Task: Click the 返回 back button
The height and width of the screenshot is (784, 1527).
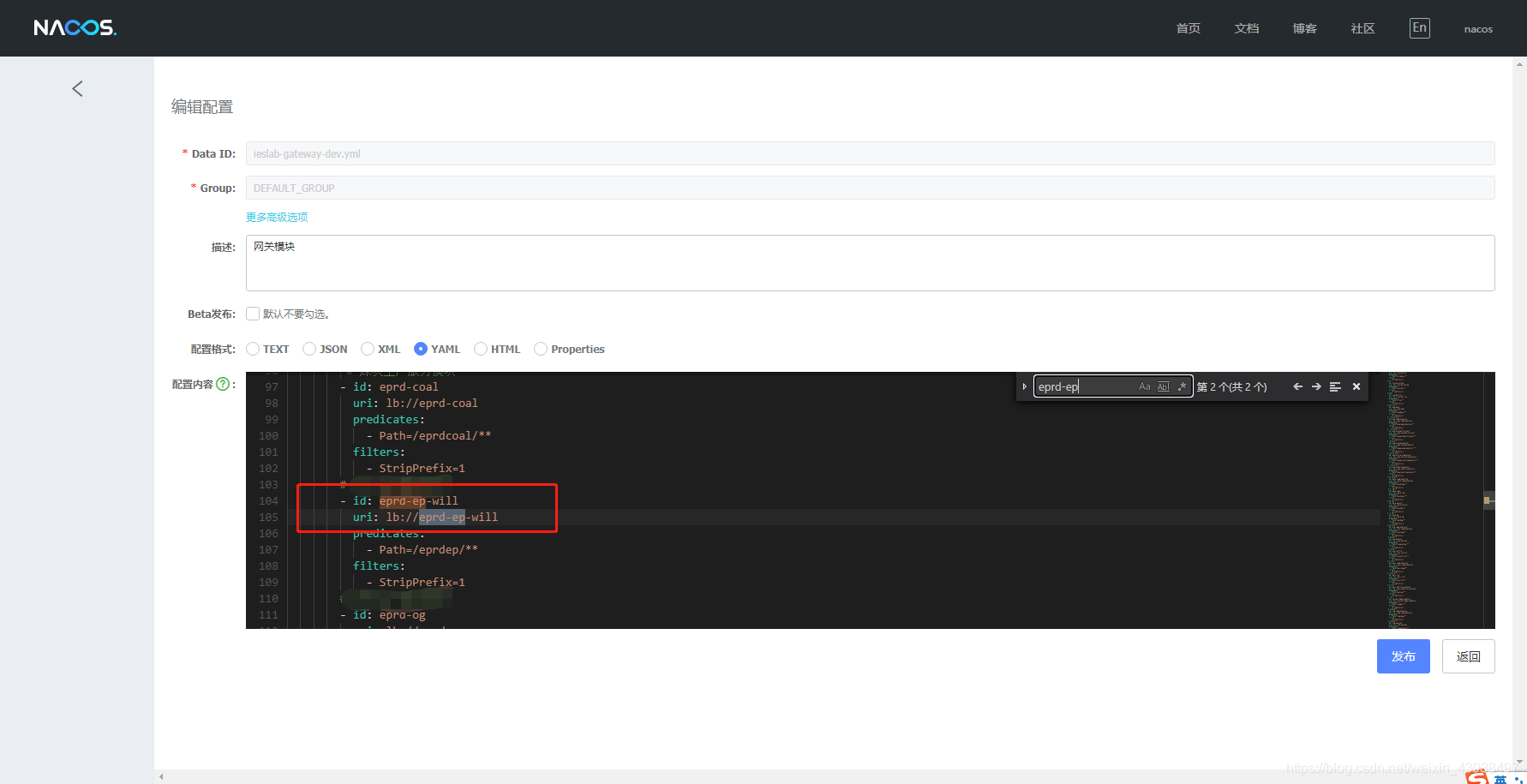Action: coord(1469,656)
